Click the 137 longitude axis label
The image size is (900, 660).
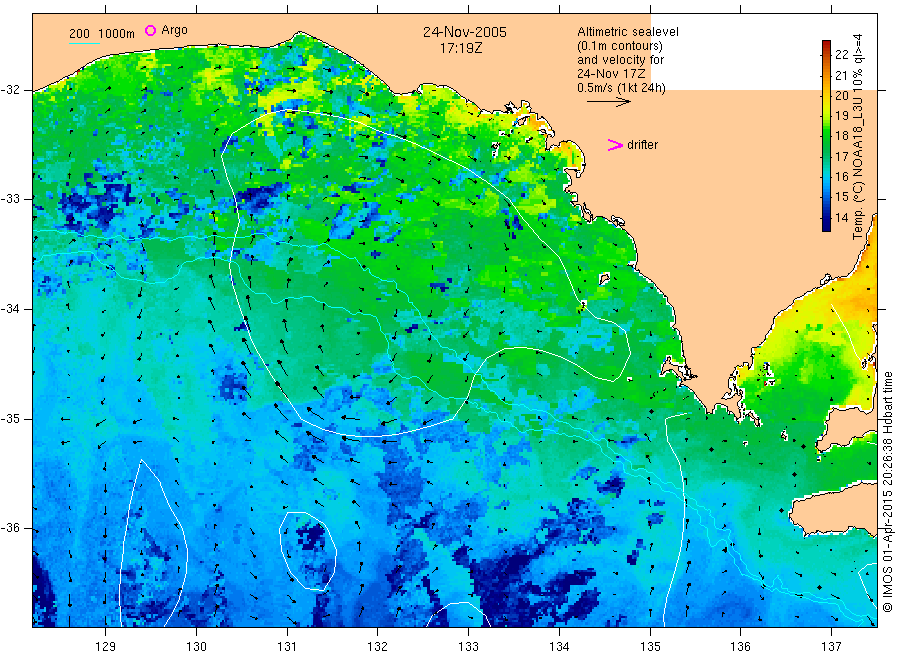pos(831,647)
